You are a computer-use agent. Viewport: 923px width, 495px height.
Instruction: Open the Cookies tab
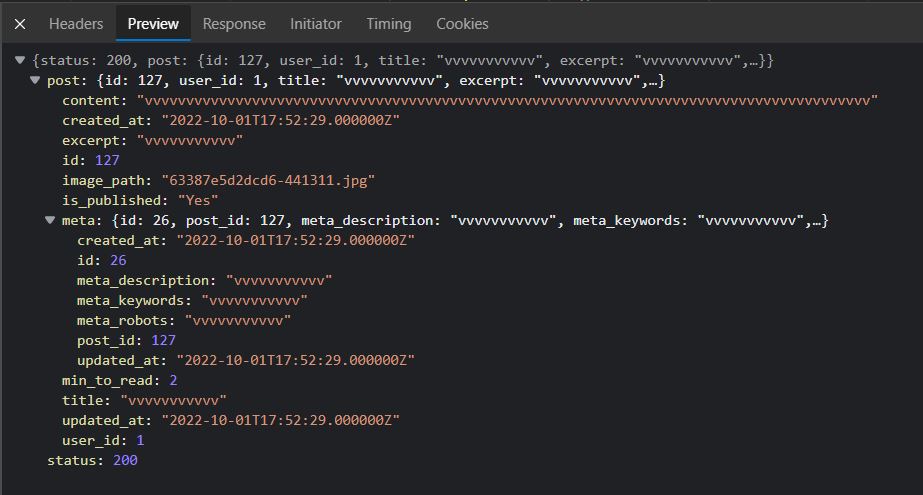462,24
